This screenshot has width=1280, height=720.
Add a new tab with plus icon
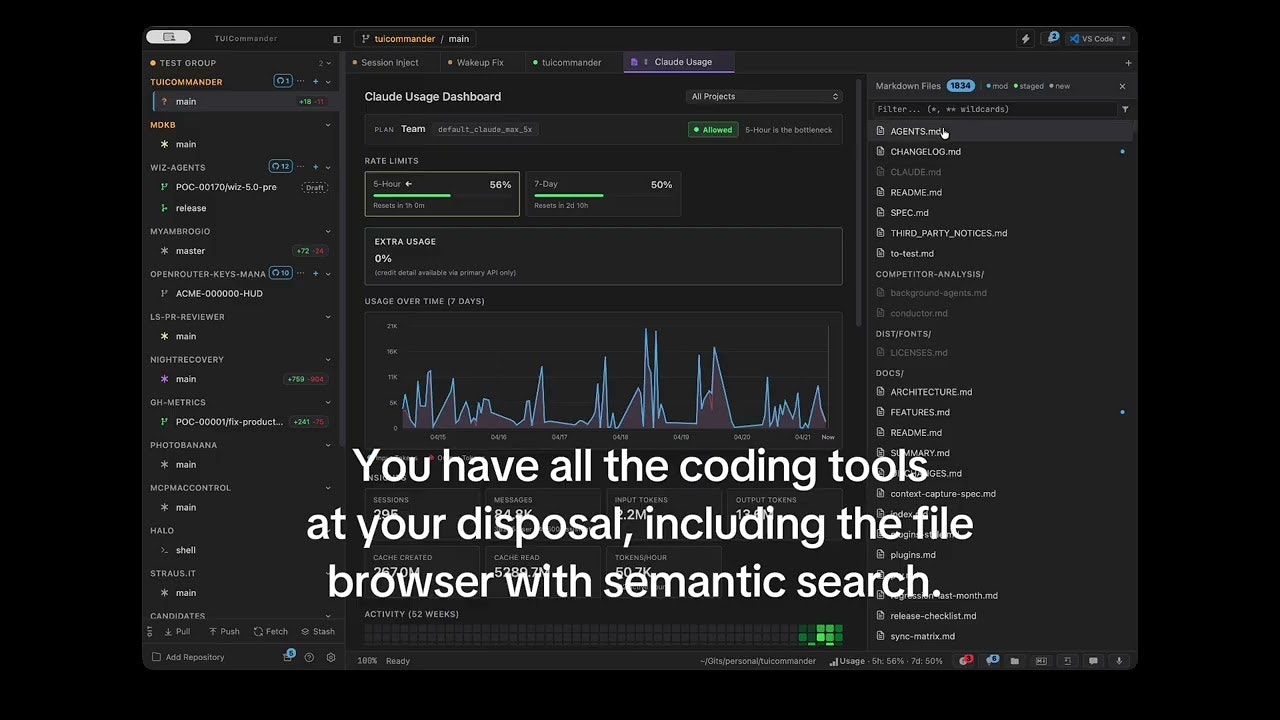pos(1128,63)
